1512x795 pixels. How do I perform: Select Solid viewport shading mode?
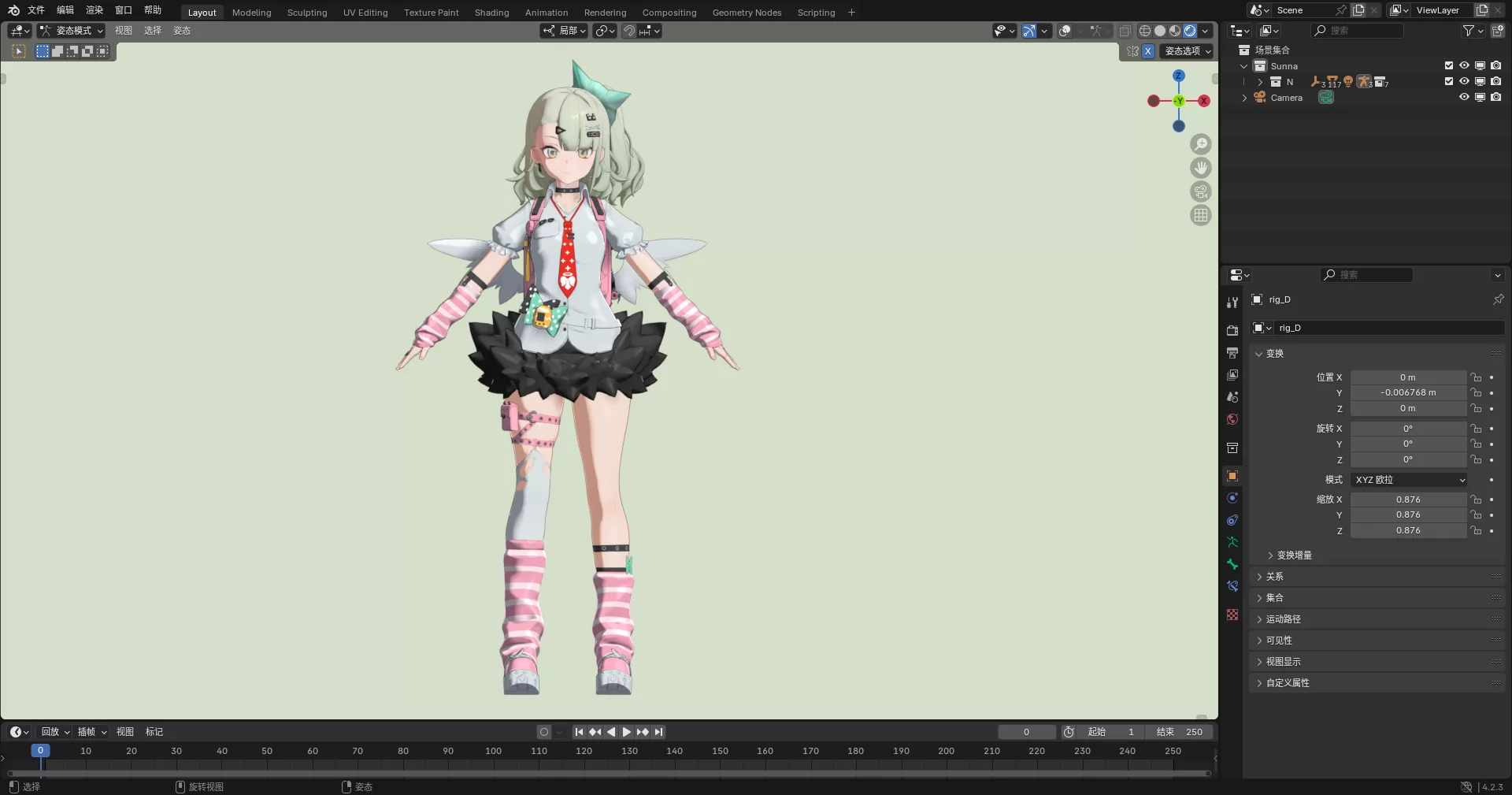coord(1160,31)
